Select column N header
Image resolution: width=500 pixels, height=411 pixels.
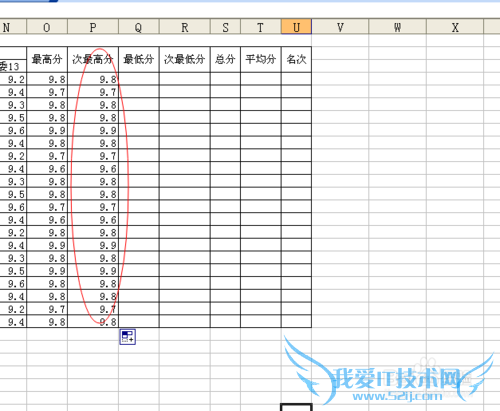tap(13, 27)
